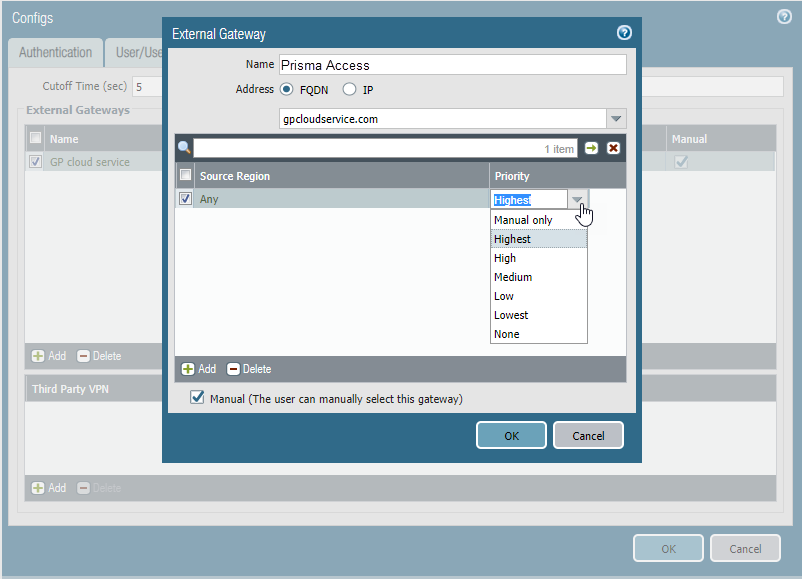Collapse the Priority dropdown arrow
Image resolution: width=802 pixels, height=579 pixels.
(x=577, y=199)
